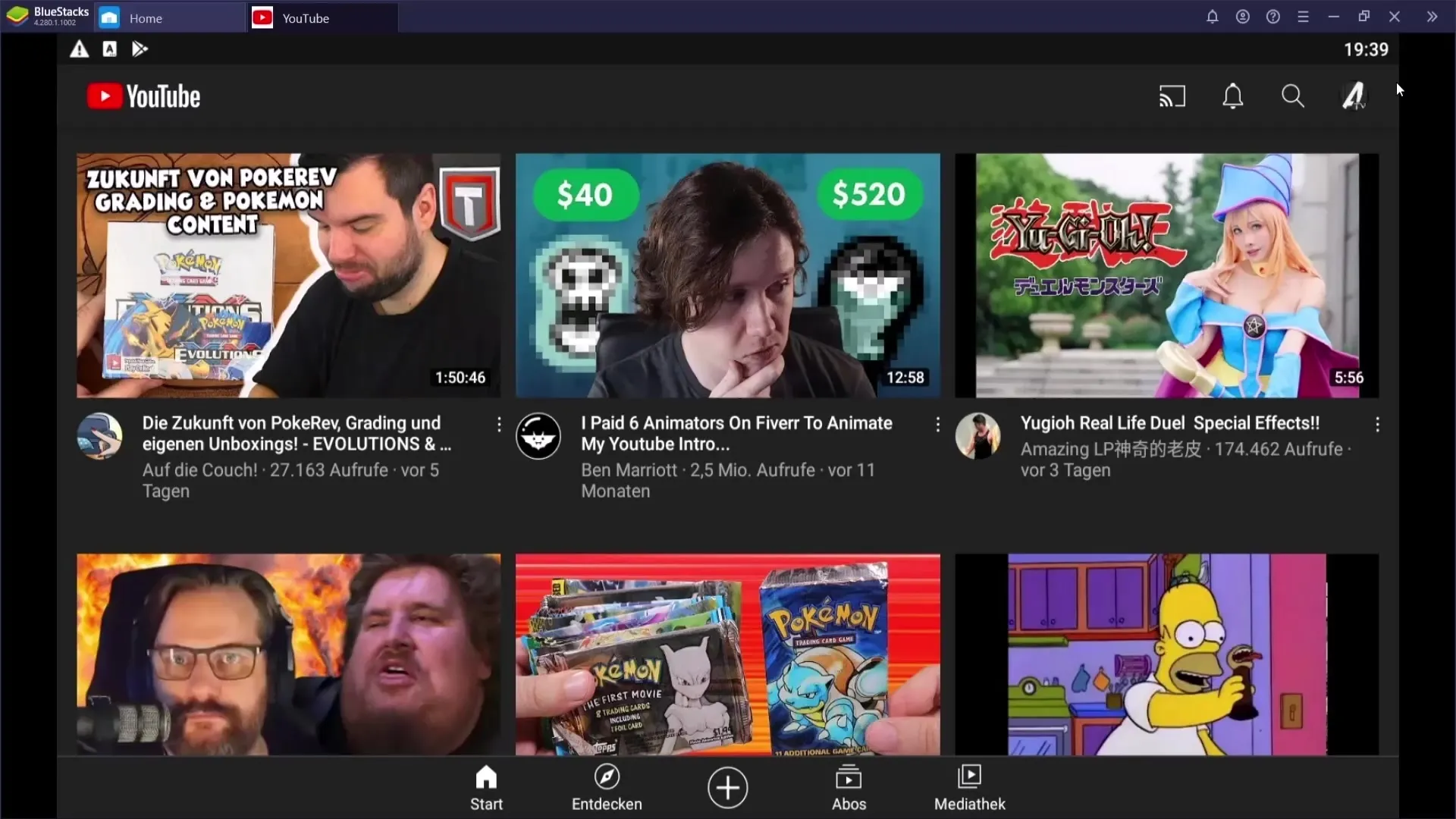Play Pokemon booster packs thumbnail
This screenshot has width=1456, height=819.
(728, 654)
